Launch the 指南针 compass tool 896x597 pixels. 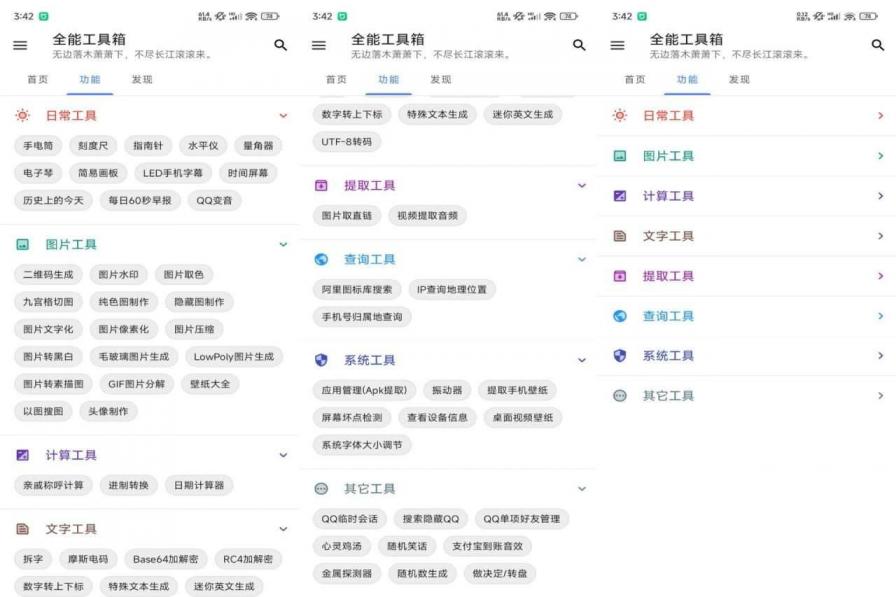(147, 146)
